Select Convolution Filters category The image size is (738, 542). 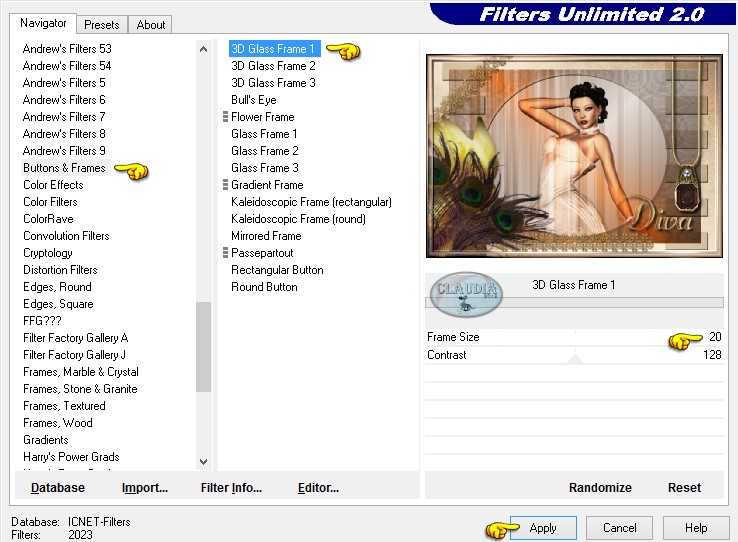point(66,236)
